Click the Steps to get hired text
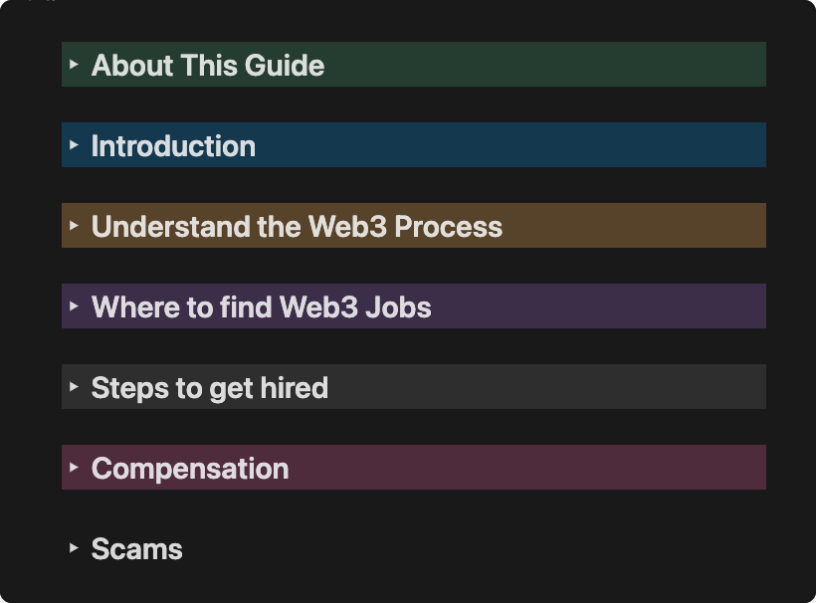This screenshot has height=603, width=816. point(209,388)
